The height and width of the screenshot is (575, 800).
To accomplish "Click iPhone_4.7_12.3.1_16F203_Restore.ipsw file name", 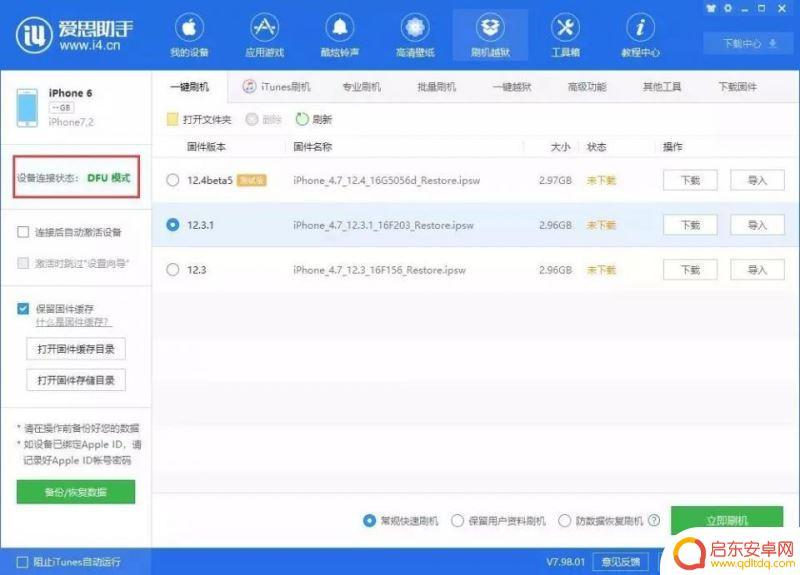I will coord(383,225).
